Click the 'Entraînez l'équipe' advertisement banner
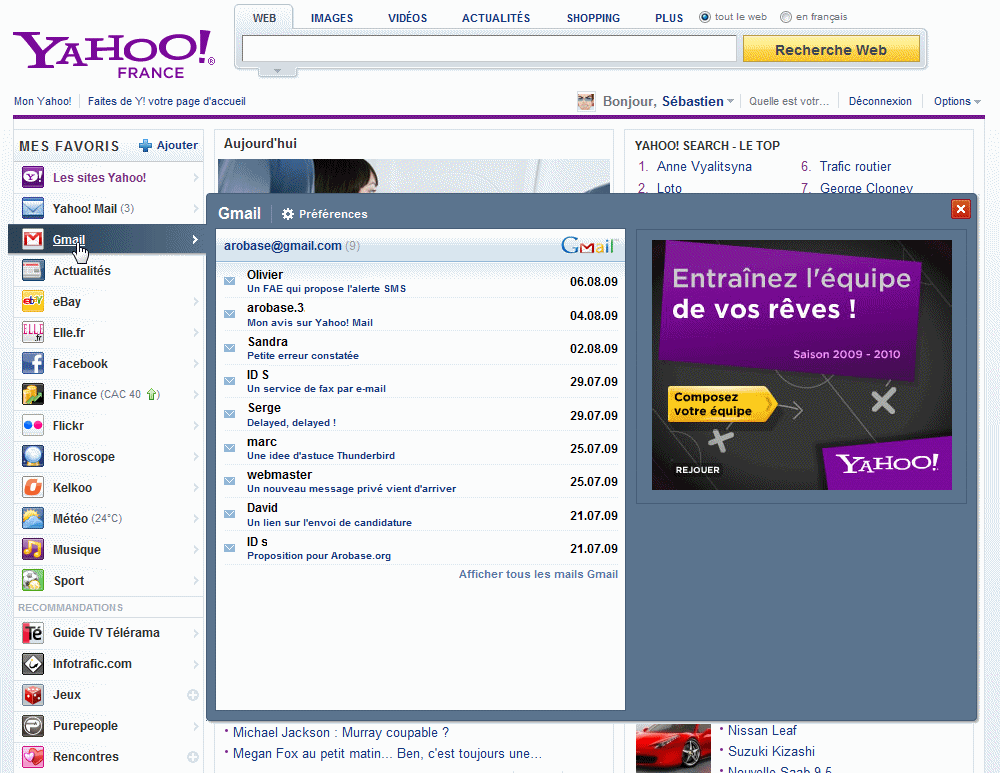 click(802, 365)
